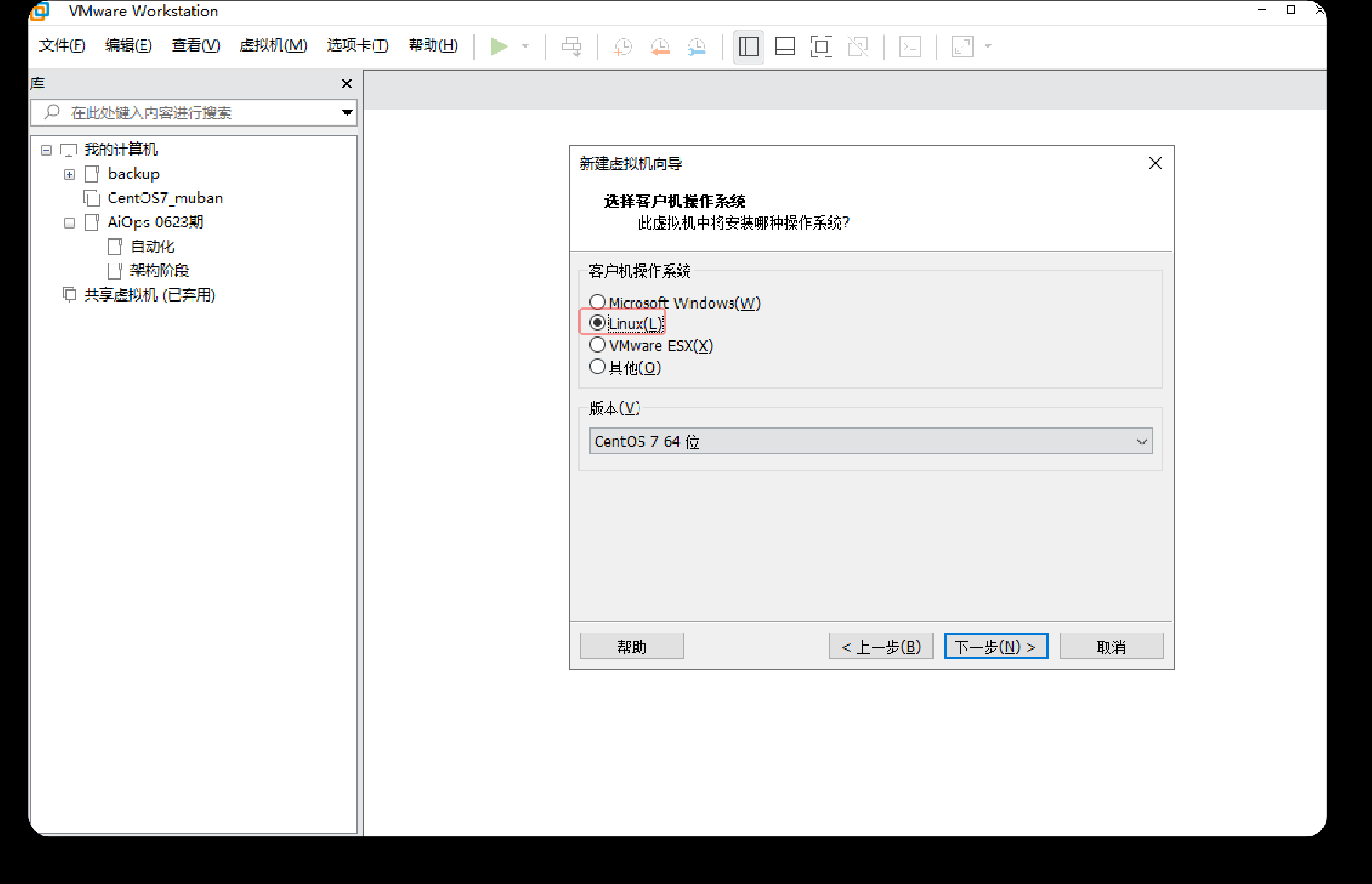Click the Unity mode toolbar icon
Screen dimensions: 1372x884
858,46
